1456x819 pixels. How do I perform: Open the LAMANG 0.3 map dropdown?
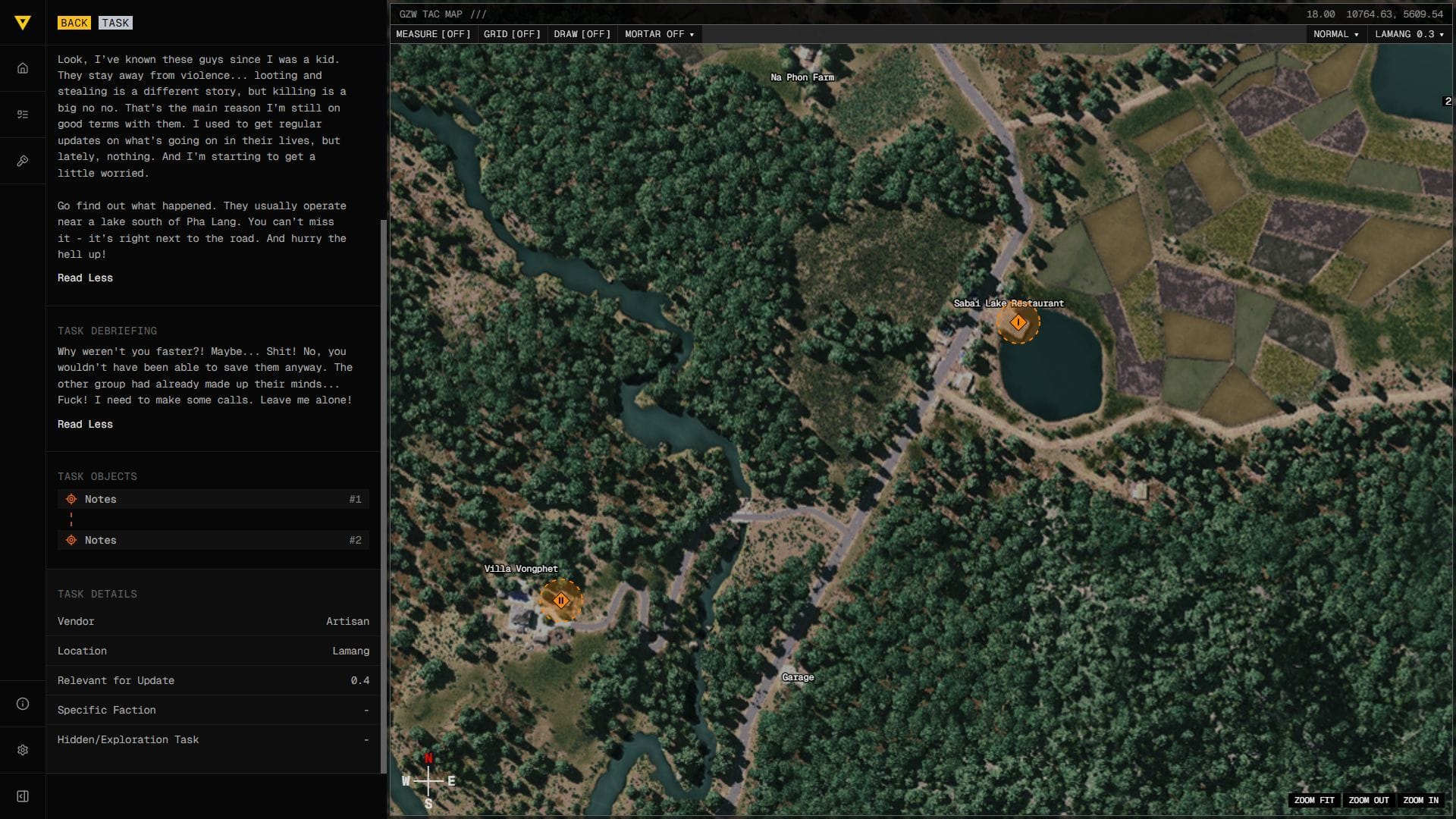[x=1409, y=34]
